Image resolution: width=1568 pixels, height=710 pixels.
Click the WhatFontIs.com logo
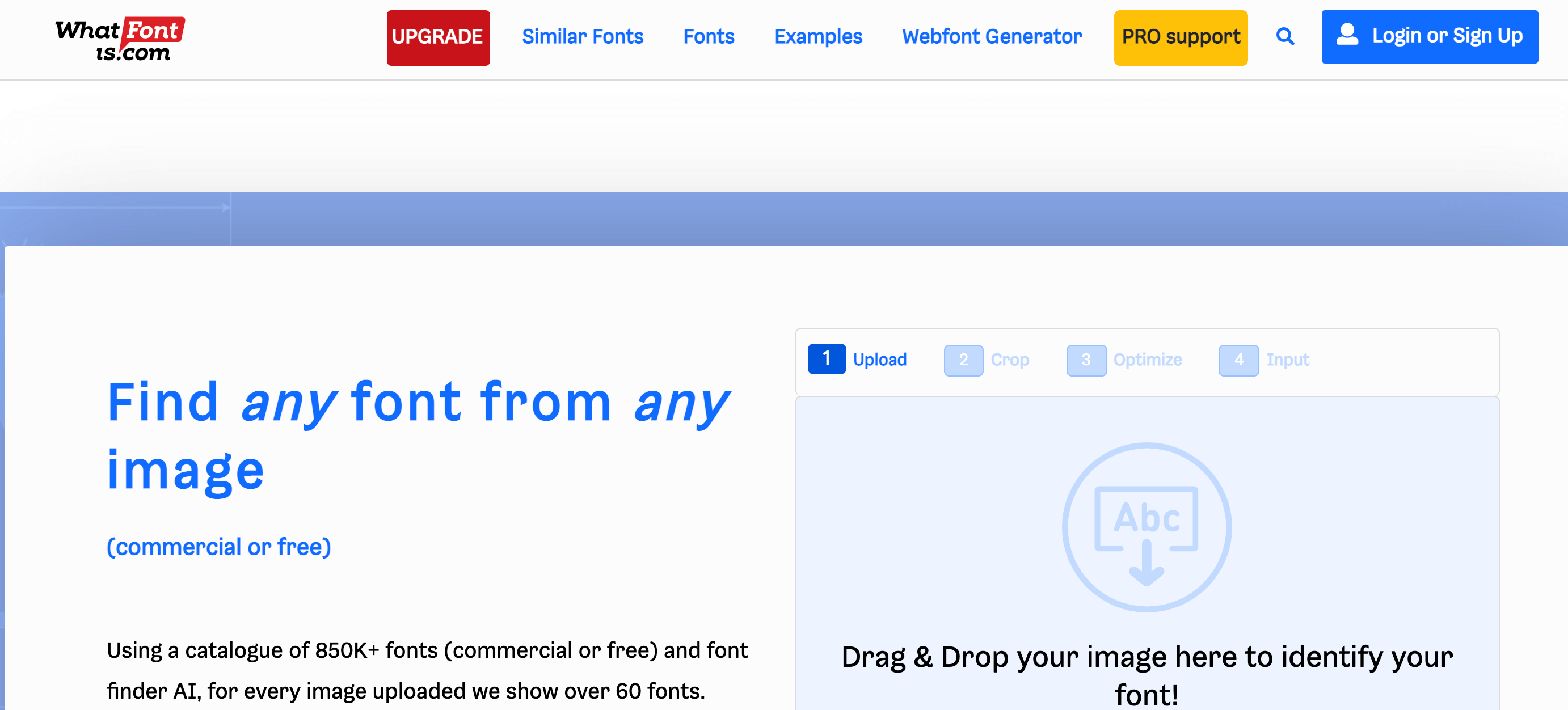point(120,39)
